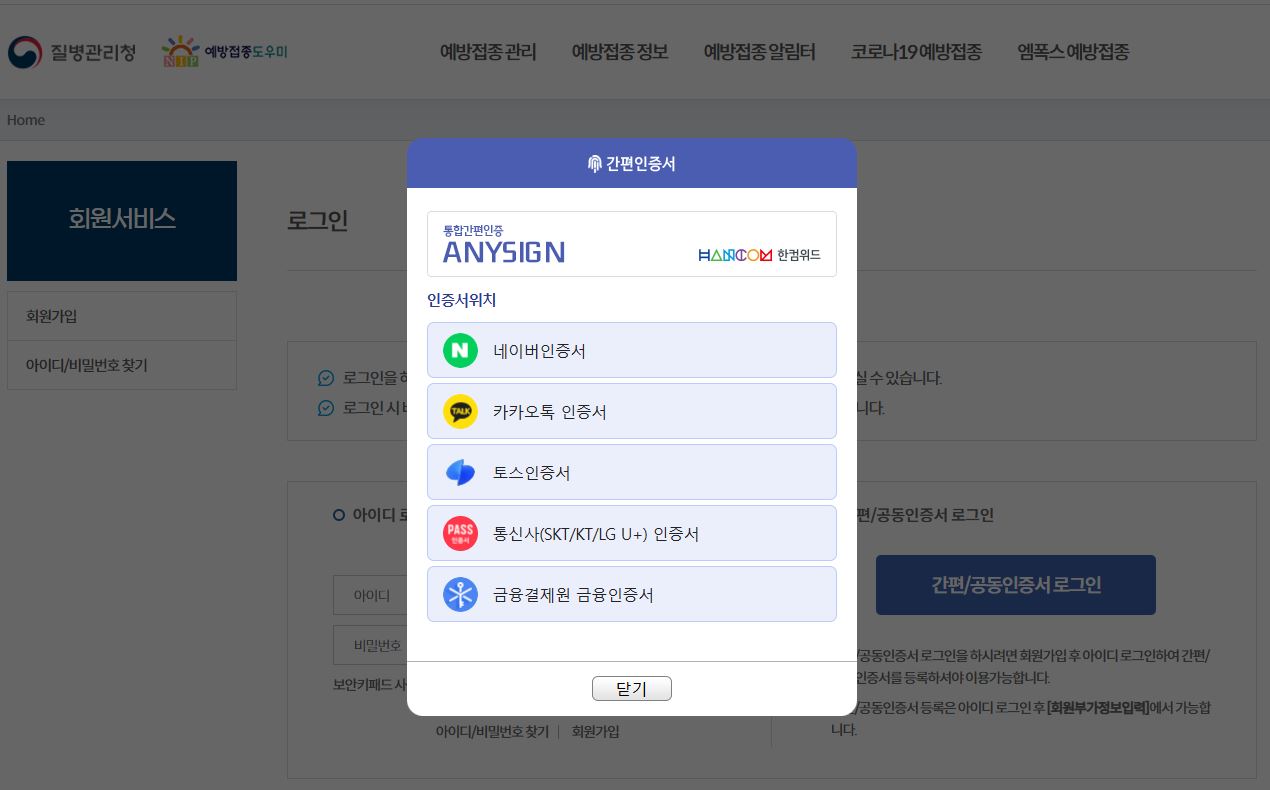
Task: Click the icon beside the 간편인증서 title
Action: pos(594,164)
